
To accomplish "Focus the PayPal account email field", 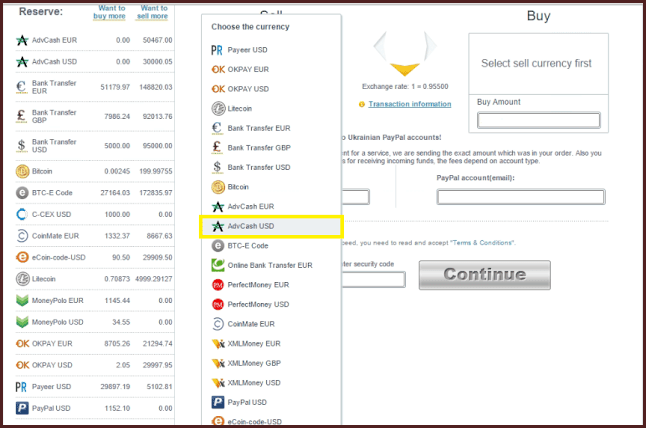I will coord(521,197).
